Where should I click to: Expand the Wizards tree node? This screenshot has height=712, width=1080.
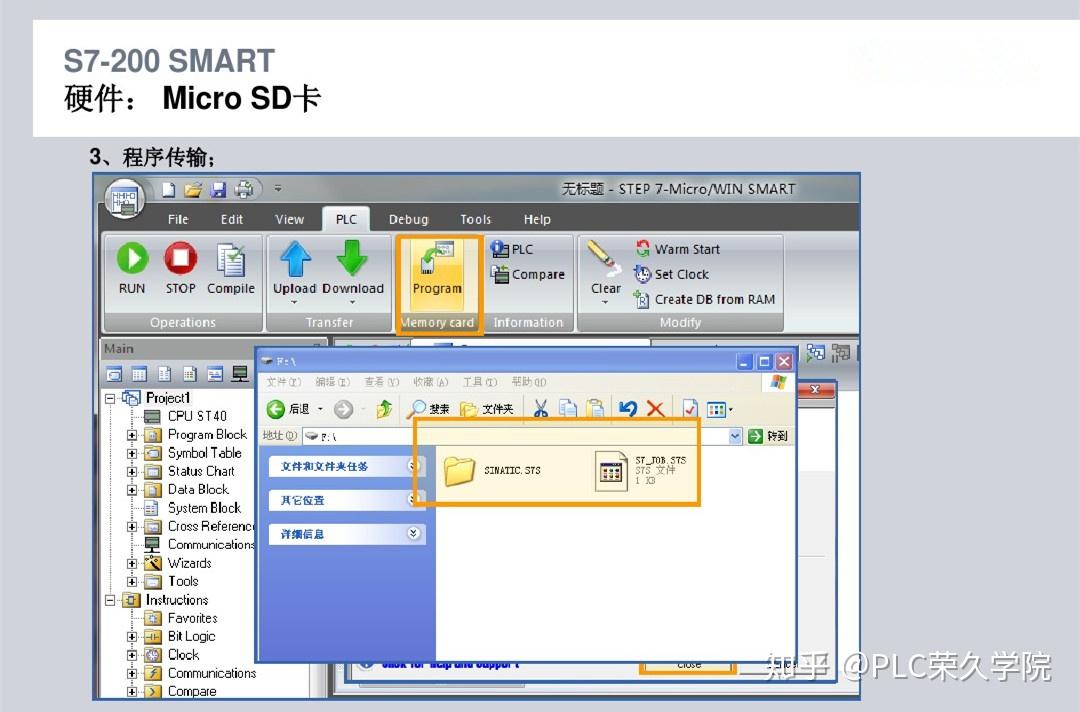[132, 563]
